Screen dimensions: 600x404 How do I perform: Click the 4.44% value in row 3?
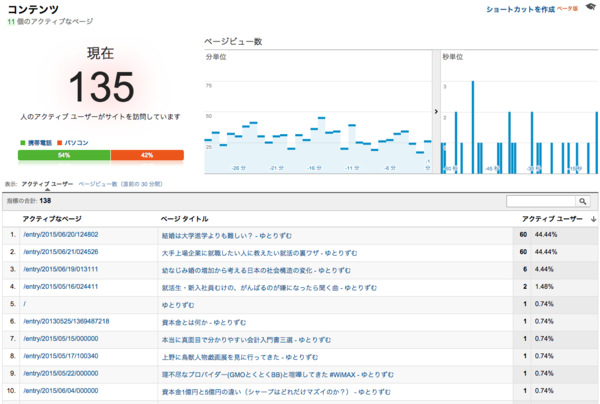(x=544, y=269)
